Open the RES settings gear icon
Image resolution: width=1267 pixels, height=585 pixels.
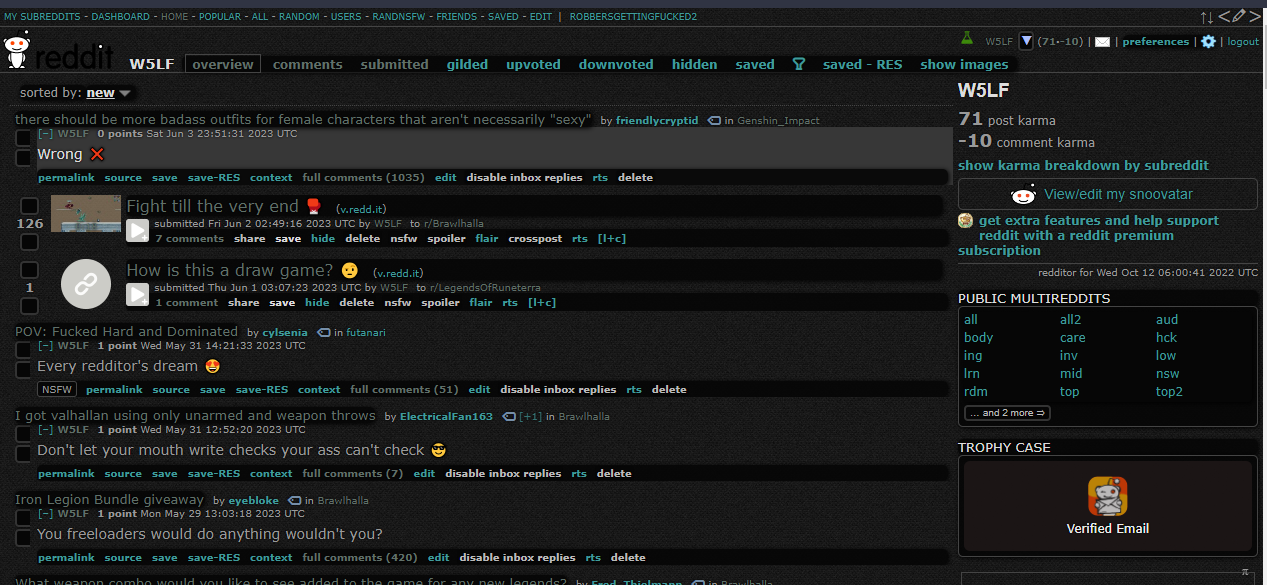point(1208,42)
